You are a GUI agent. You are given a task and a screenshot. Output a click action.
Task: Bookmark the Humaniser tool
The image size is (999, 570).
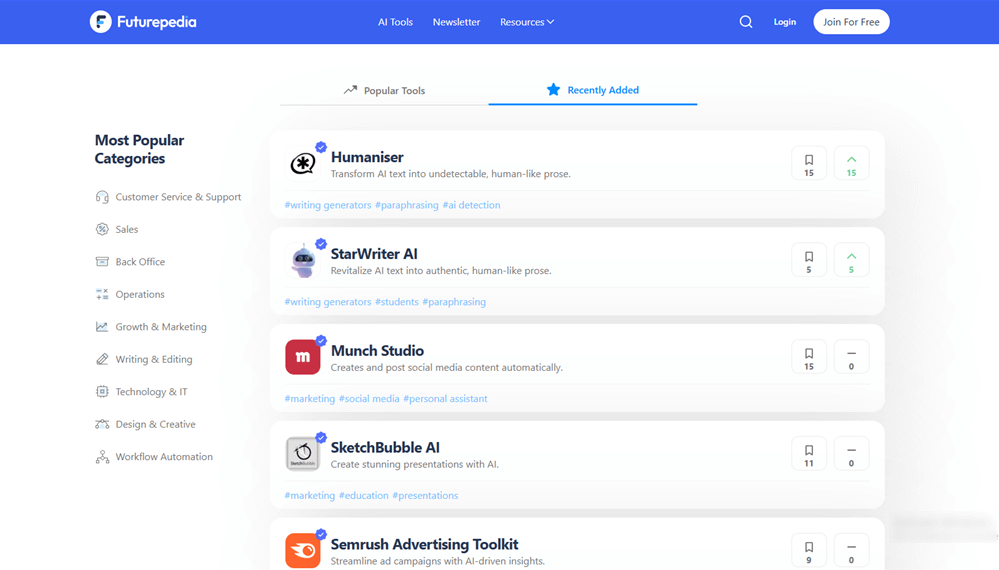click(809, 164)
